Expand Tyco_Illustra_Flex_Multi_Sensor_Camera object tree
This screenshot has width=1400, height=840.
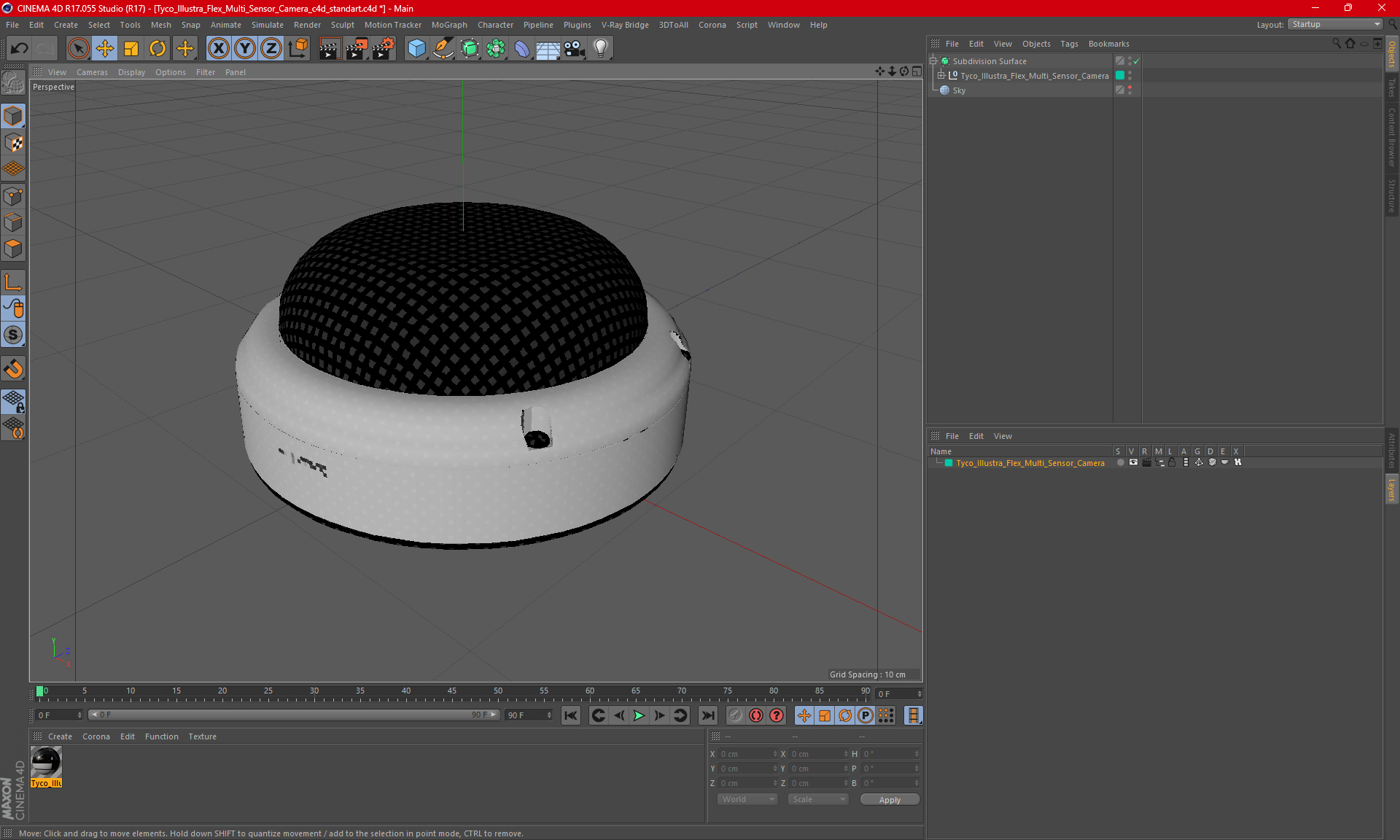click(x=941, y=76)
